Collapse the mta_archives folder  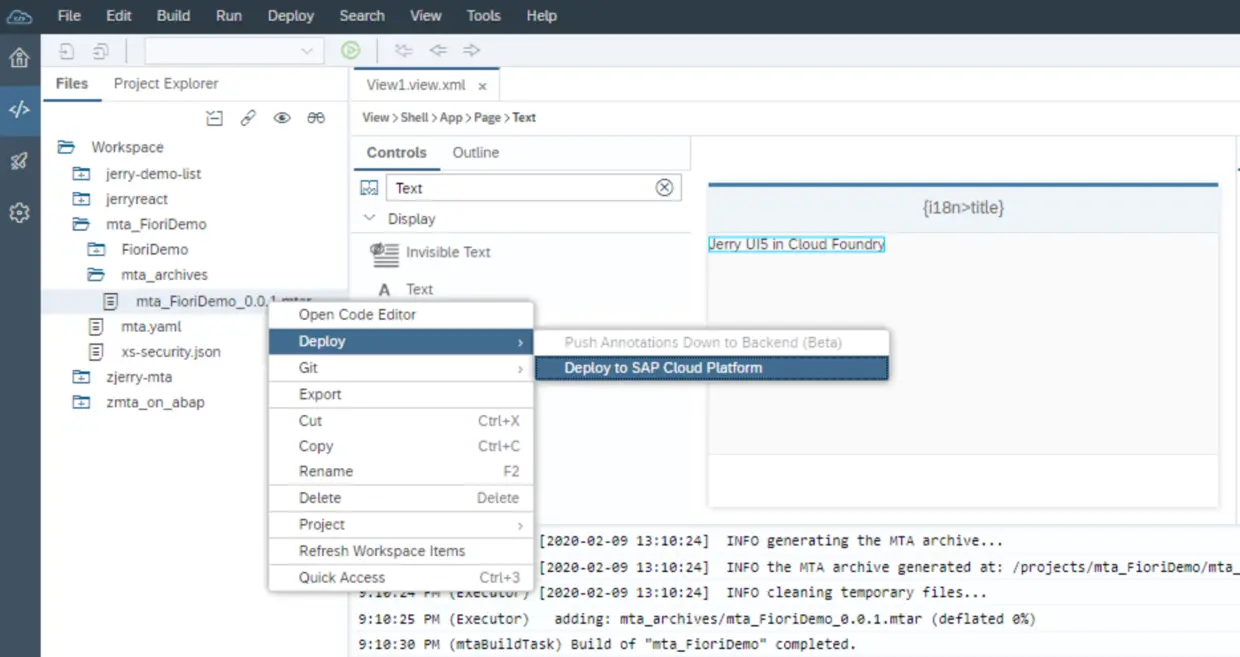tap(96, 275)
